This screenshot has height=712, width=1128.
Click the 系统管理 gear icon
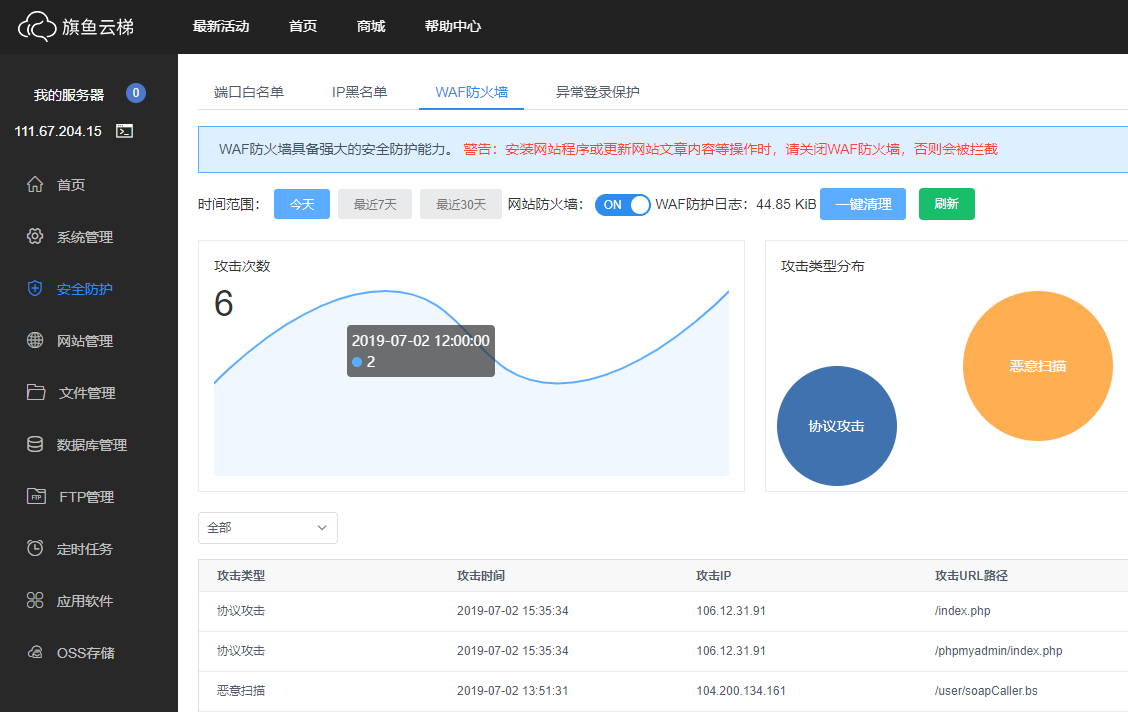click(35, 236)
